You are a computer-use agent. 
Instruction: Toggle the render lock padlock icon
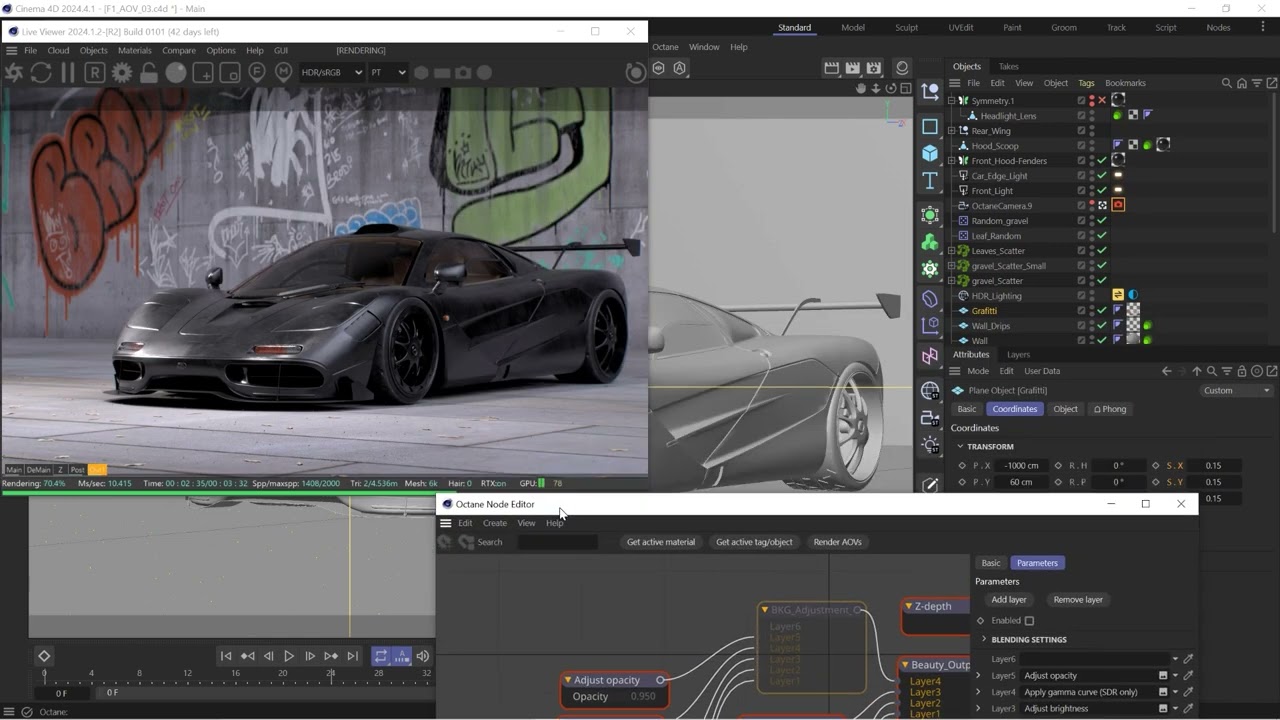pos(149,72)
